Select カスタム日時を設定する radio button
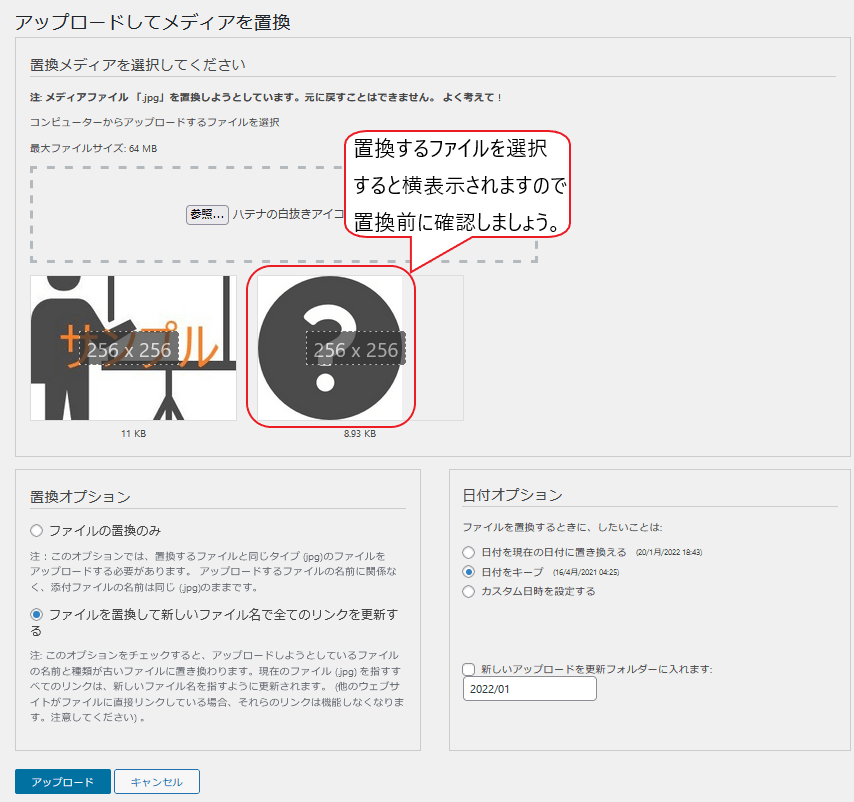This screenshot has width=854, height=802. (x=469, y=591)
